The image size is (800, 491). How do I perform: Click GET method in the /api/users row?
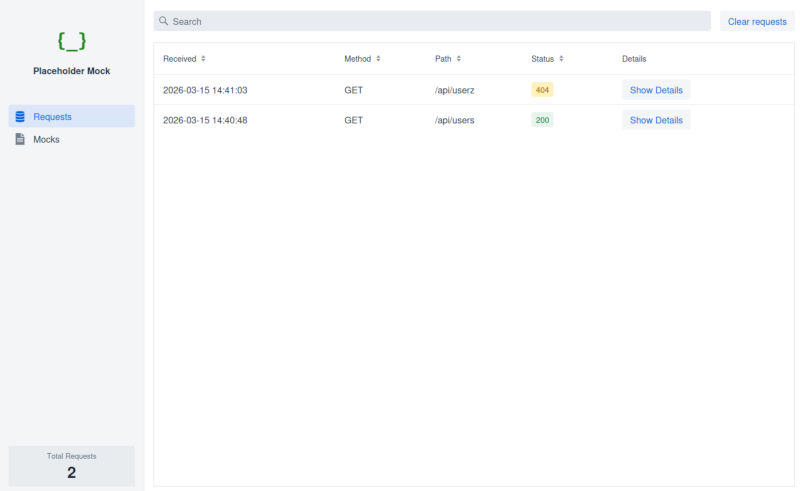(354, 120)
